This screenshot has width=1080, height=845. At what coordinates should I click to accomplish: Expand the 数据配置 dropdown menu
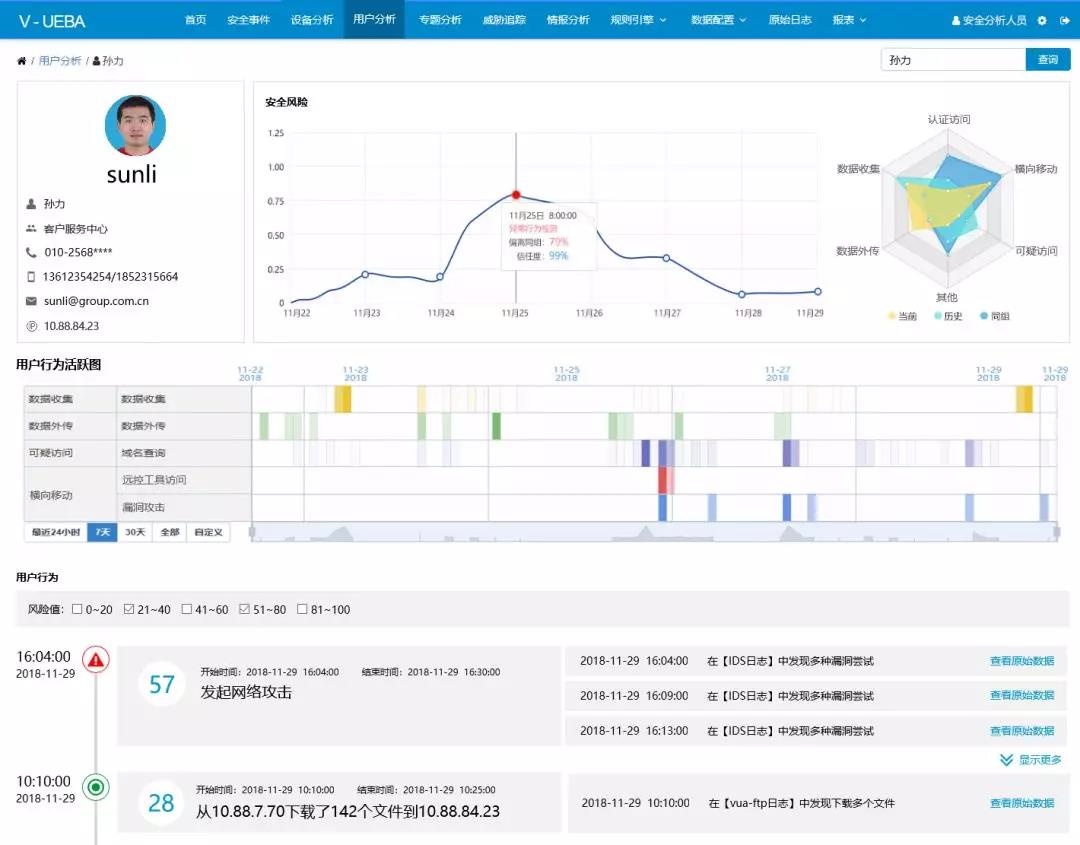pyautogui.click(x=718, y=20)
